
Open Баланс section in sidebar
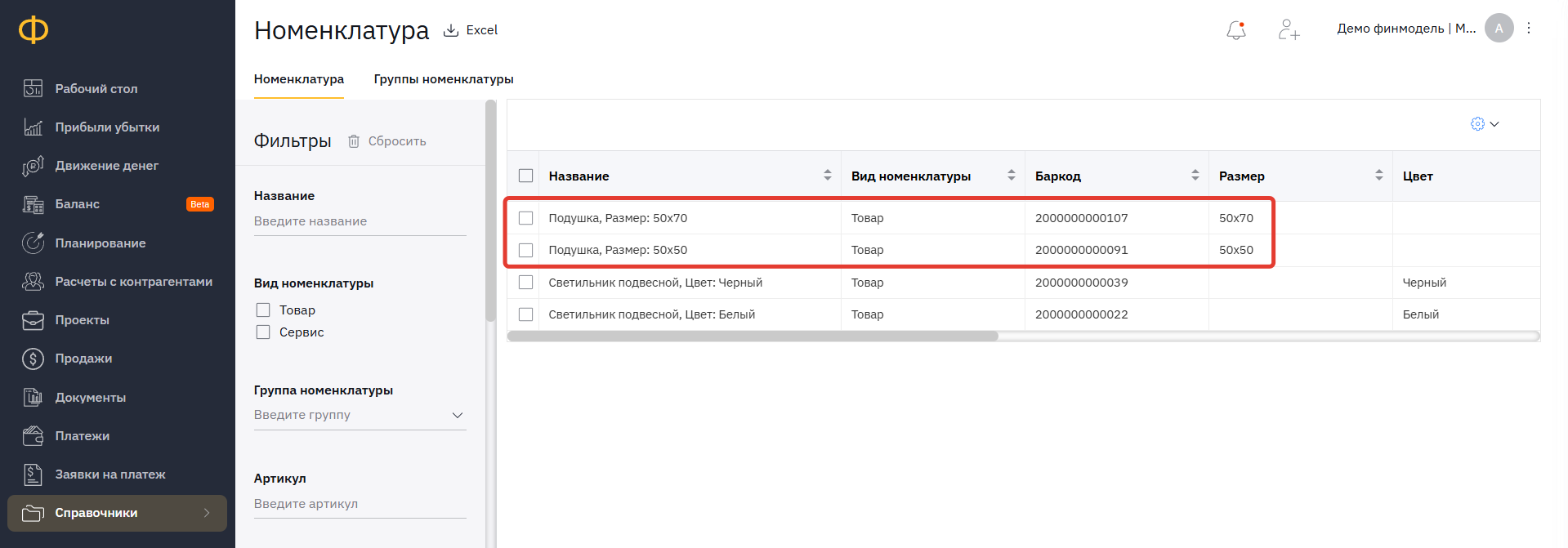point(77,204)
